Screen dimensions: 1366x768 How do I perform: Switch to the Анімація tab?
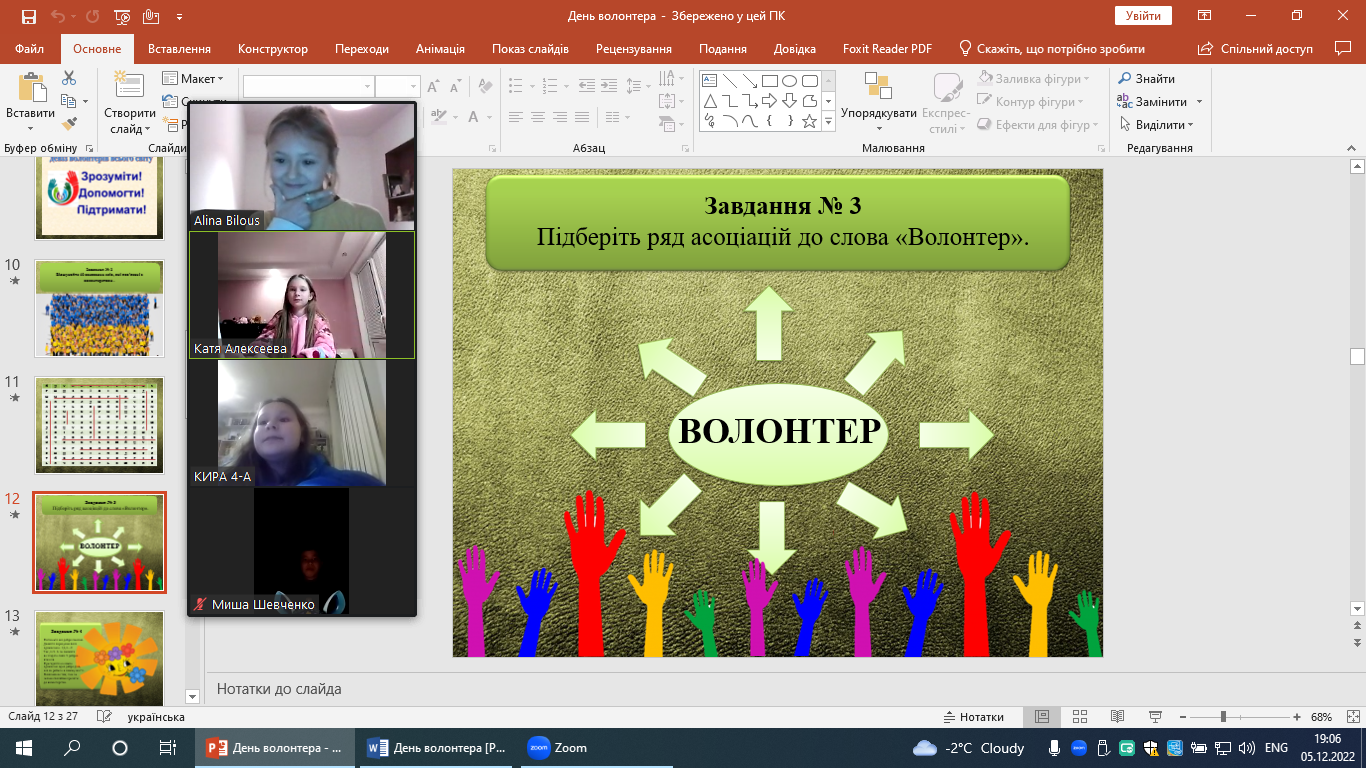(440, 49)
